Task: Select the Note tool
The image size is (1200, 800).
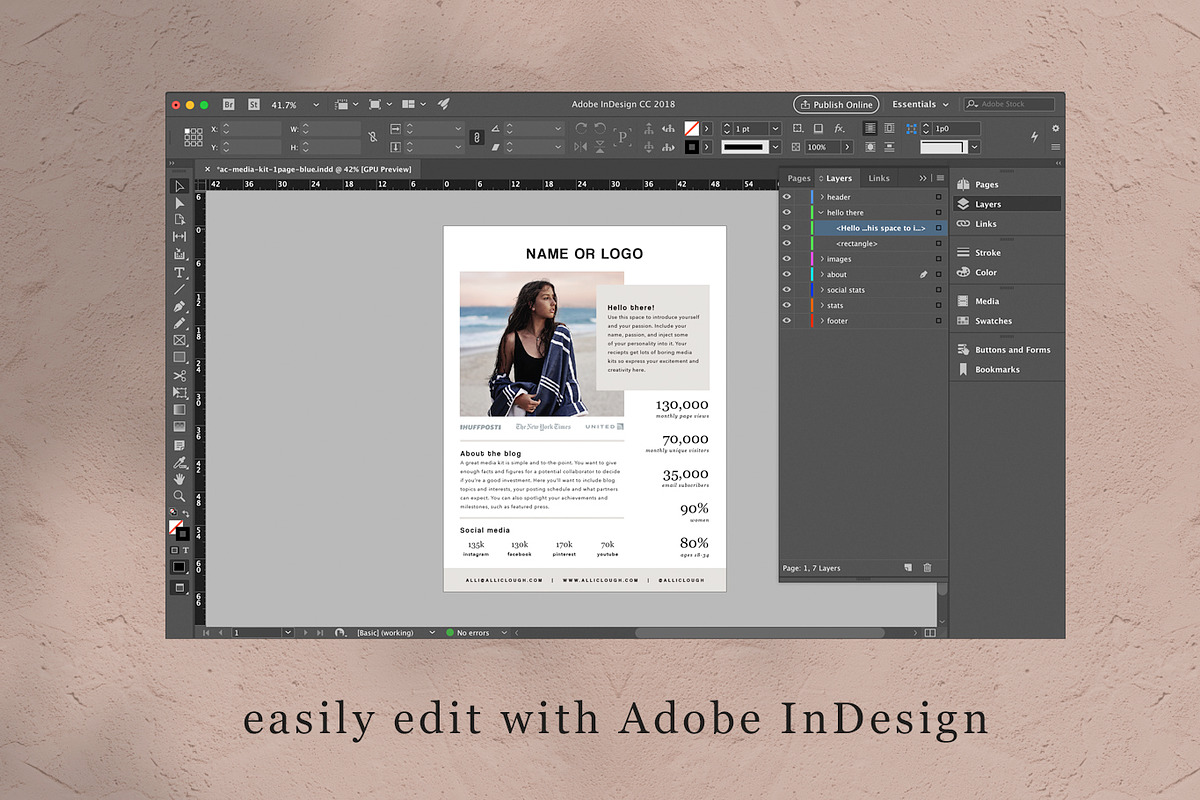Action: coord(180,445)
